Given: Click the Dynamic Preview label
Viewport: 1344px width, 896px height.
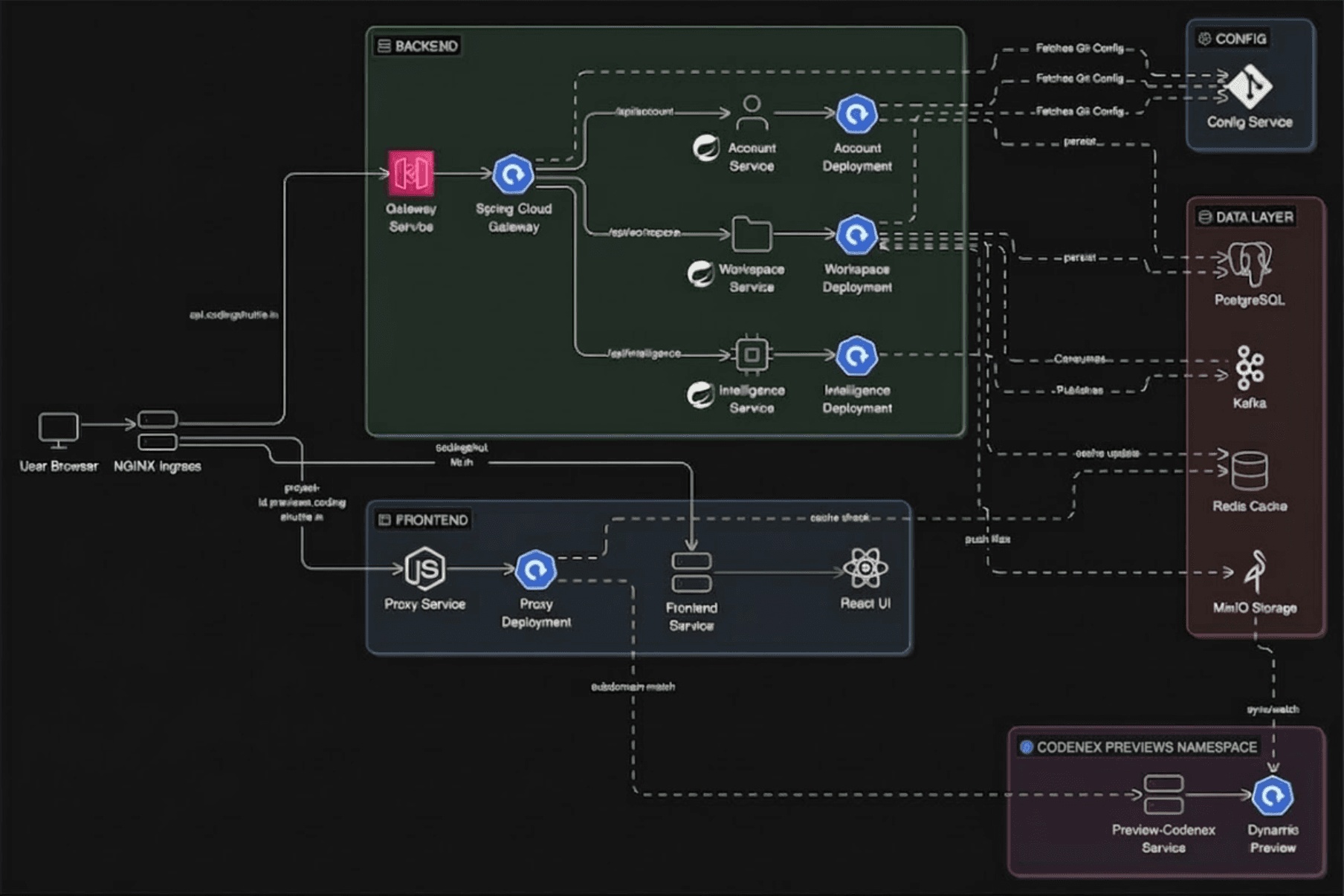Looking at the screenshot, I should pyautogui.click(x=1273, y=839).
